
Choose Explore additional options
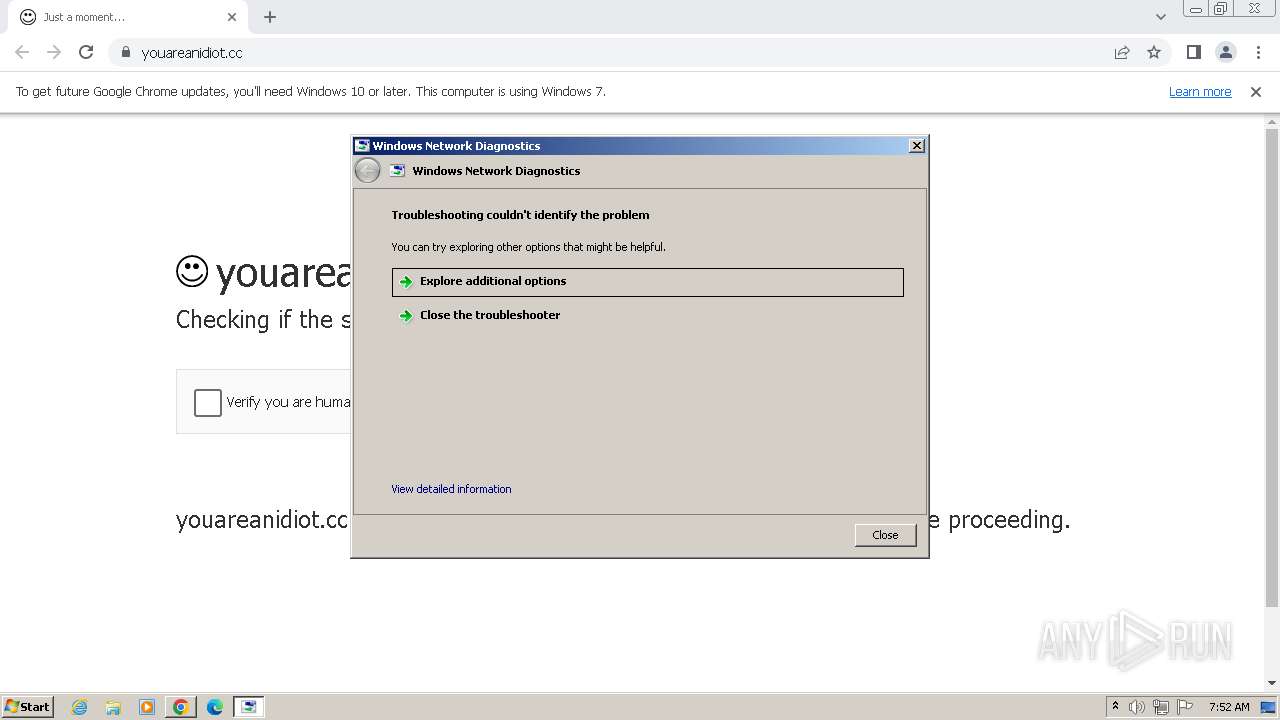point(648,282)
